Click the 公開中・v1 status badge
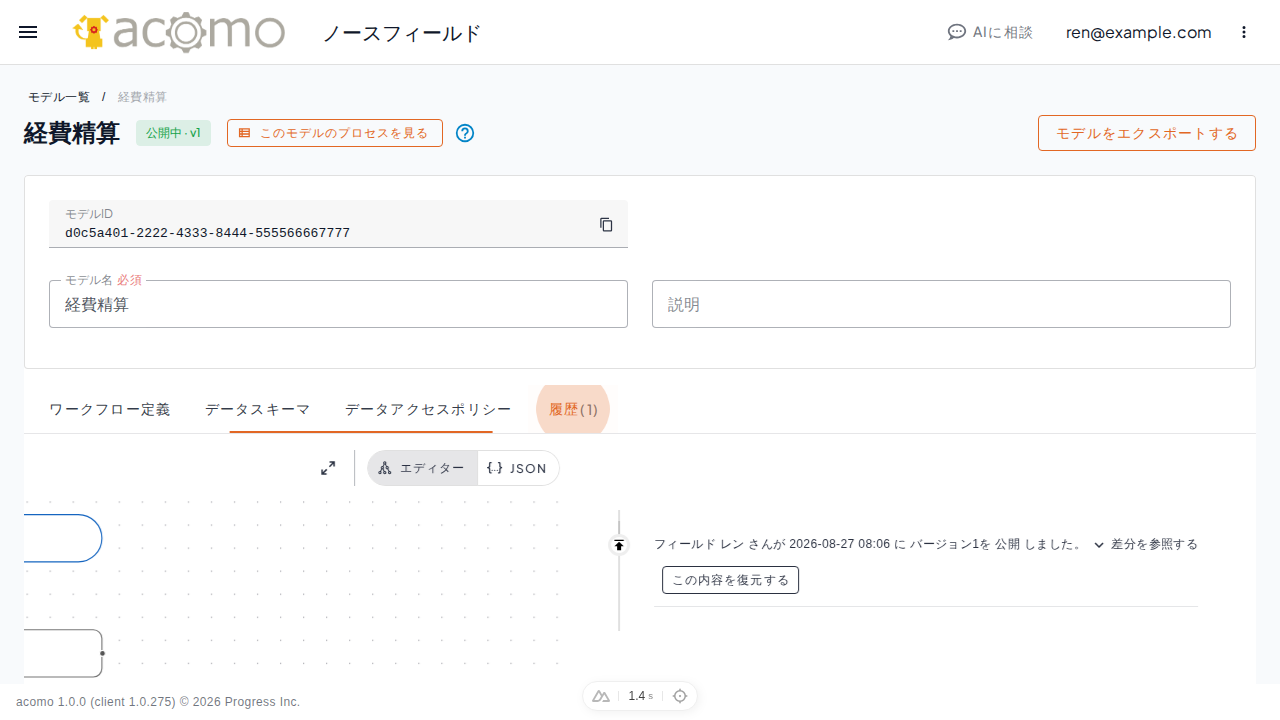This screenshot has width=1280, height=720. tap(173, 133)
